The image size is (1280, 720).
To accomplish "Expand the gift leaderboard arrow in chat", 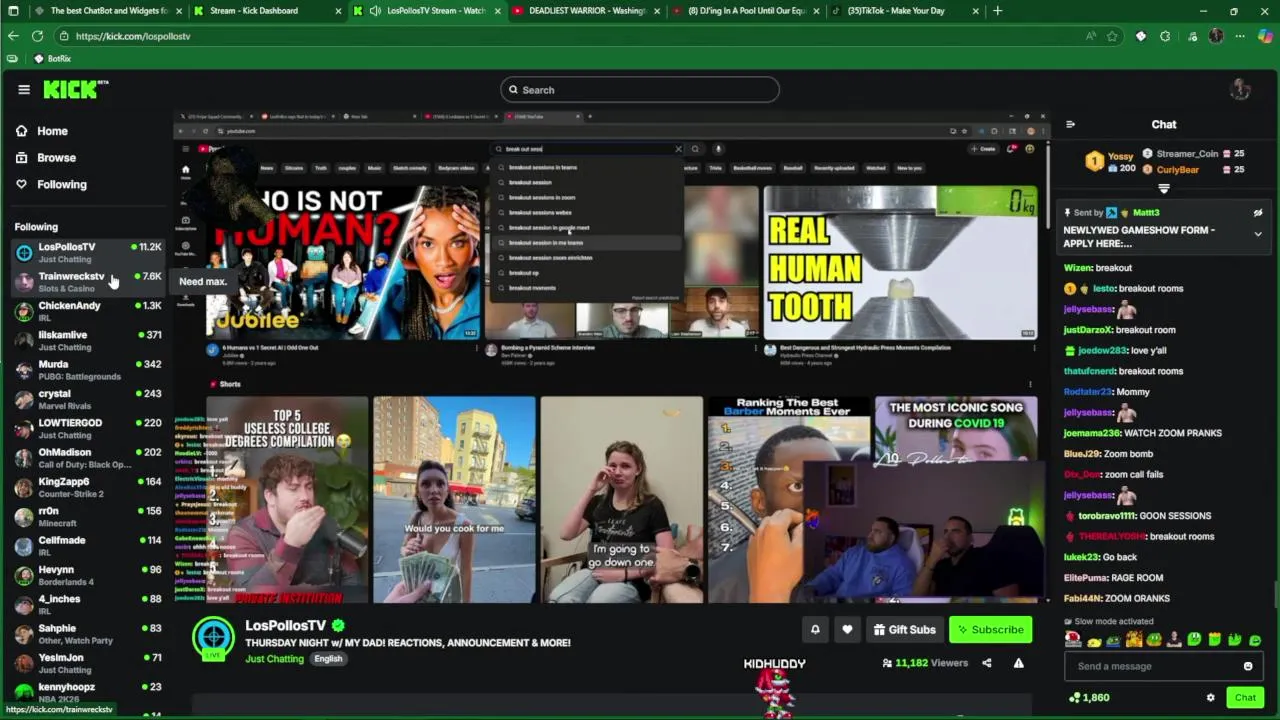I will tap(1164, 188).
